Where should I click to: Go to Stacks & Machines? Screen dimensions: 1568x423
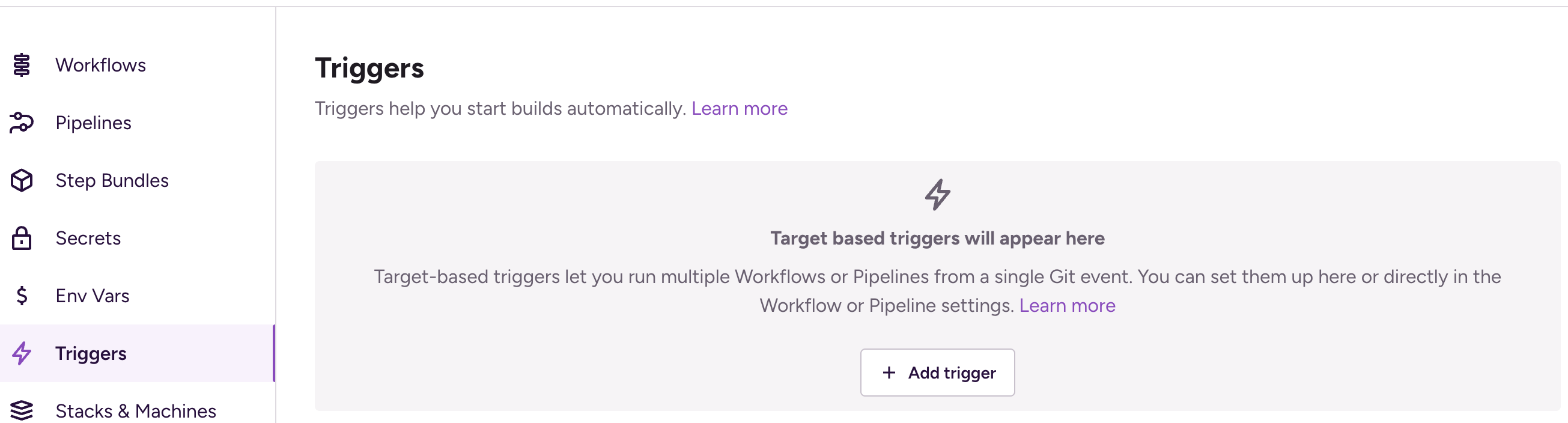[135, 410]
